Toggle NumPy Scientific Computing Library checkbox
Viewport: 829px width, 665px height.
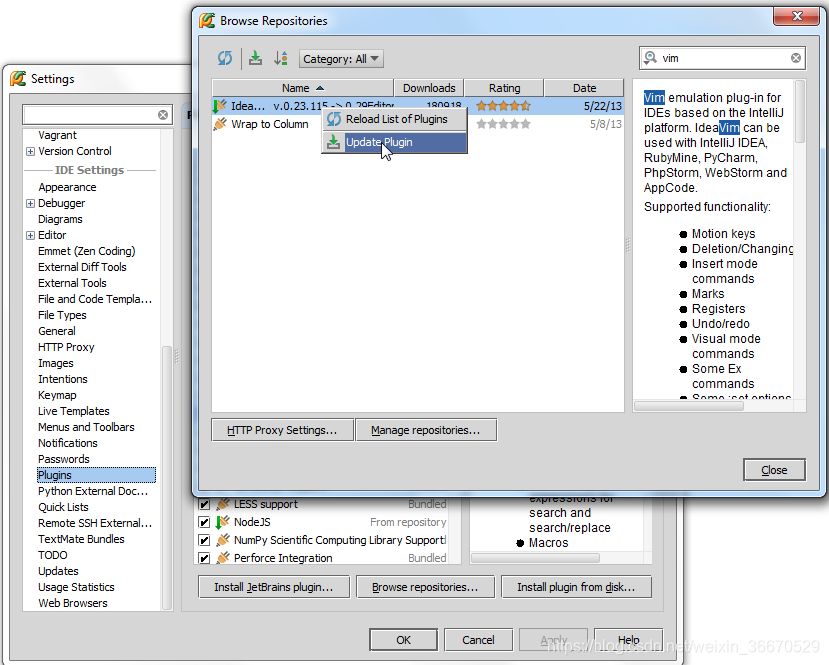click(x=204, y=540)
